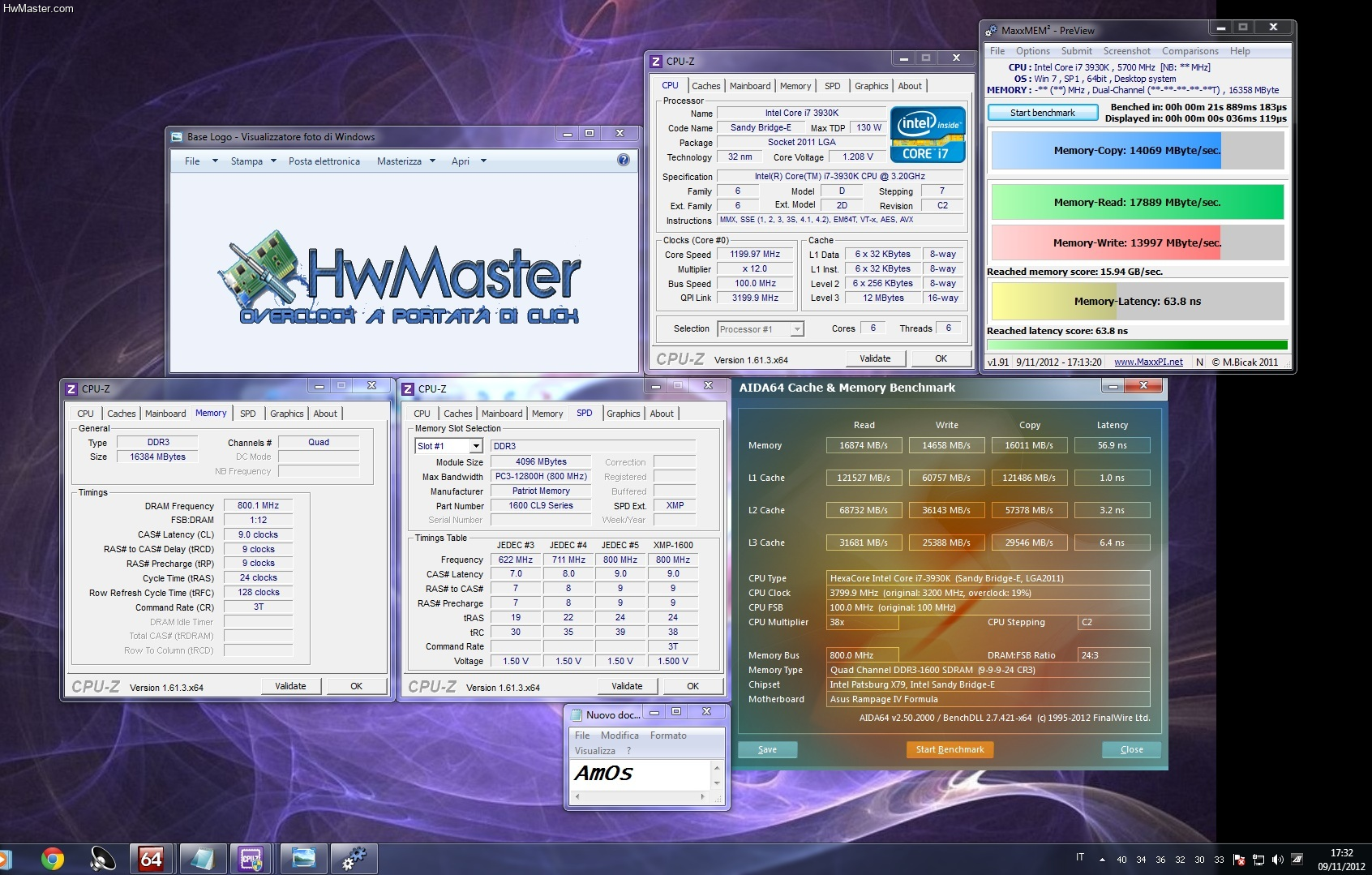Screen dimensions: 1372x875
Task: Show hidden tray icons with the up arrow
Action: (1102, 860)
